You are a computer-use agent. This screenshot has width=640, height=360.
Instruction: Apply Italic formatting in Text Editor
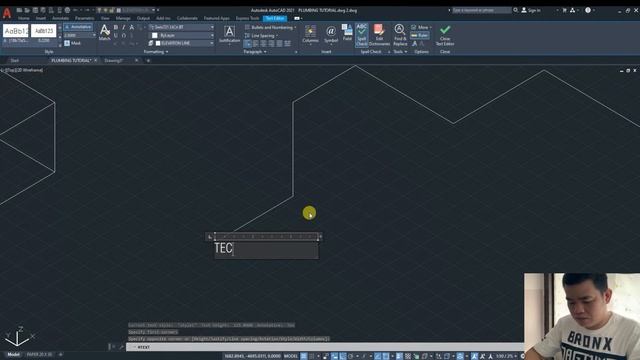coord(124,27)
